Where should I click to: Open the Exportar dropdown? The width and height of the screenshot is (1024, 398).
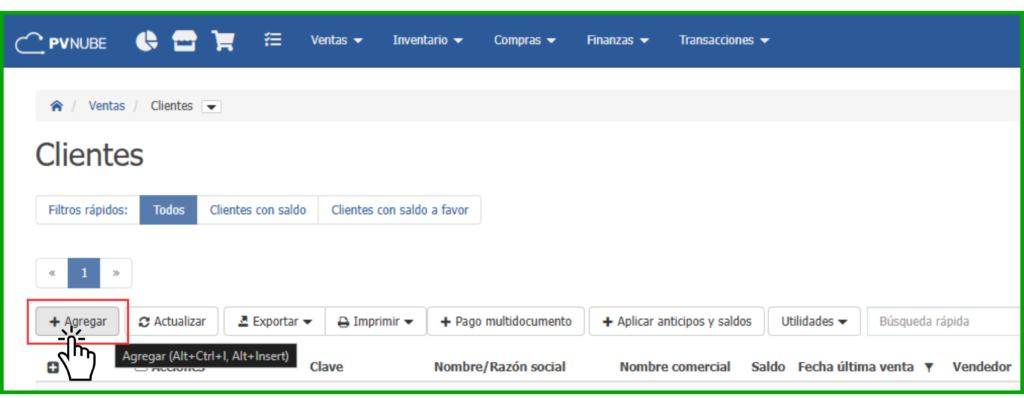coord(274,322)
